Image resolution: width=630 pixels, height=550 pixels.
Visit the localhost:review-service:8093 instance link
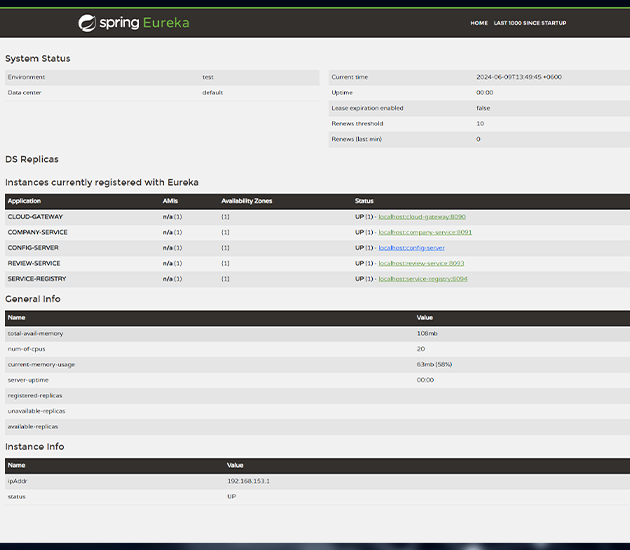coord(421,263)
